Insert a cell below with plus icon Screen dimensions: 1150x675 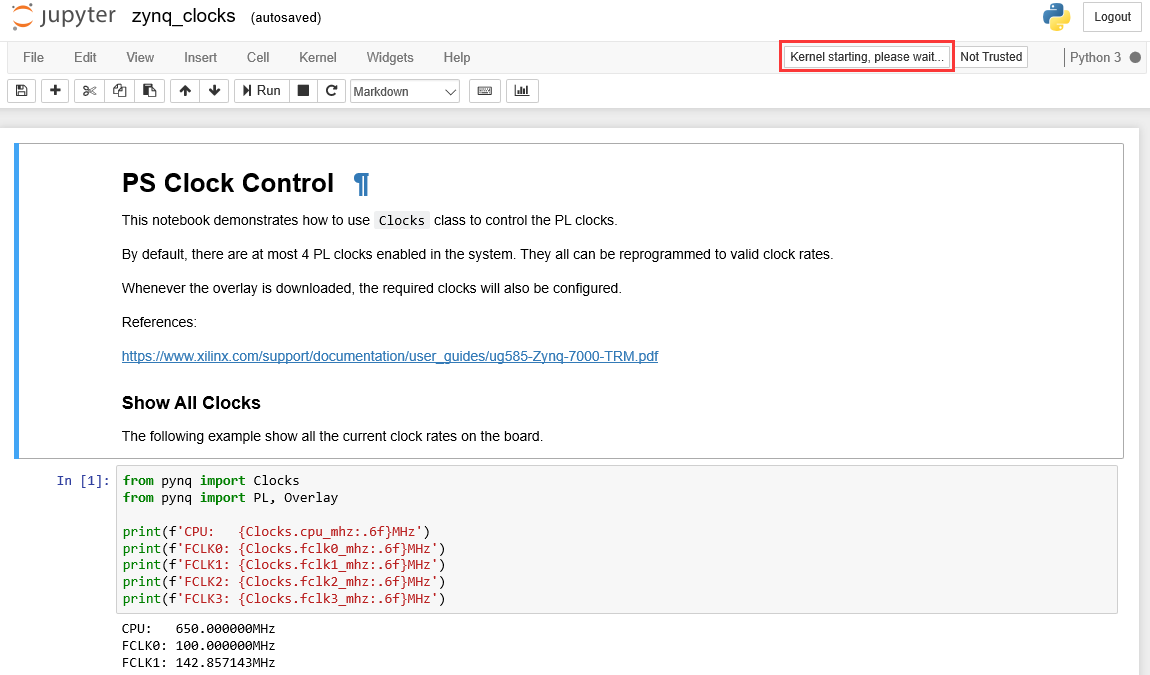pos(55,91)
